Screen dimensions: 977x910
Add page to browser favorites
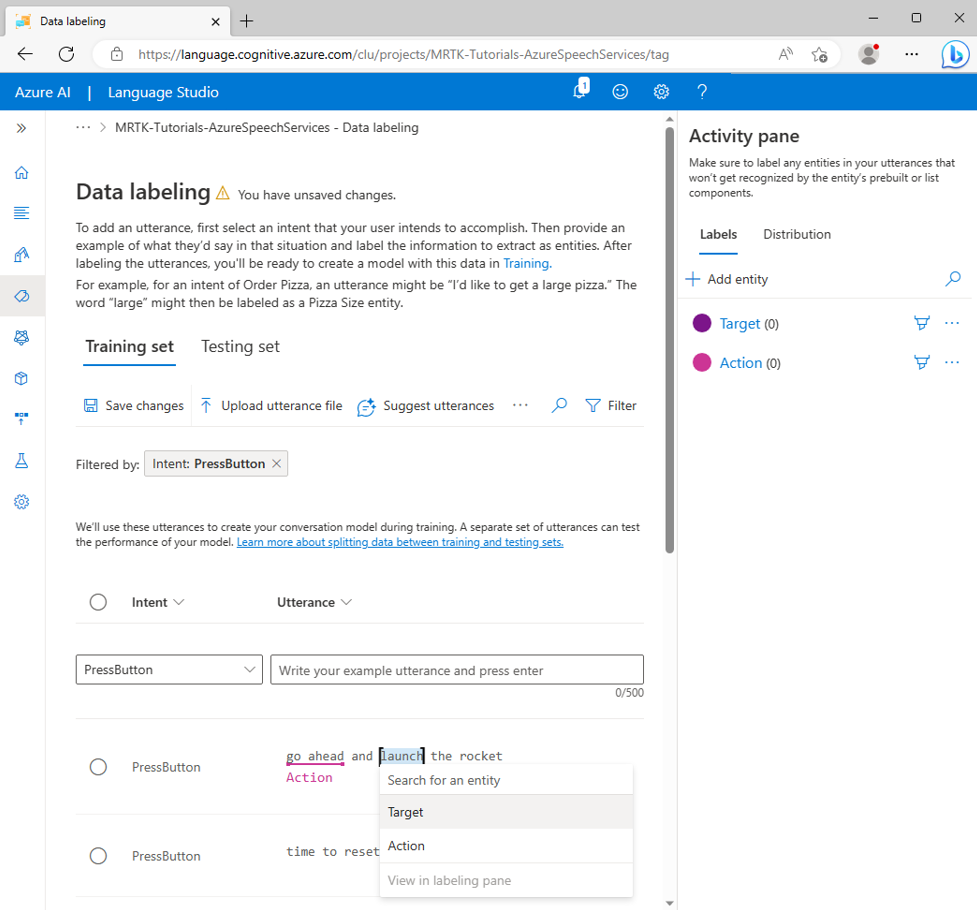pos(819,54)
